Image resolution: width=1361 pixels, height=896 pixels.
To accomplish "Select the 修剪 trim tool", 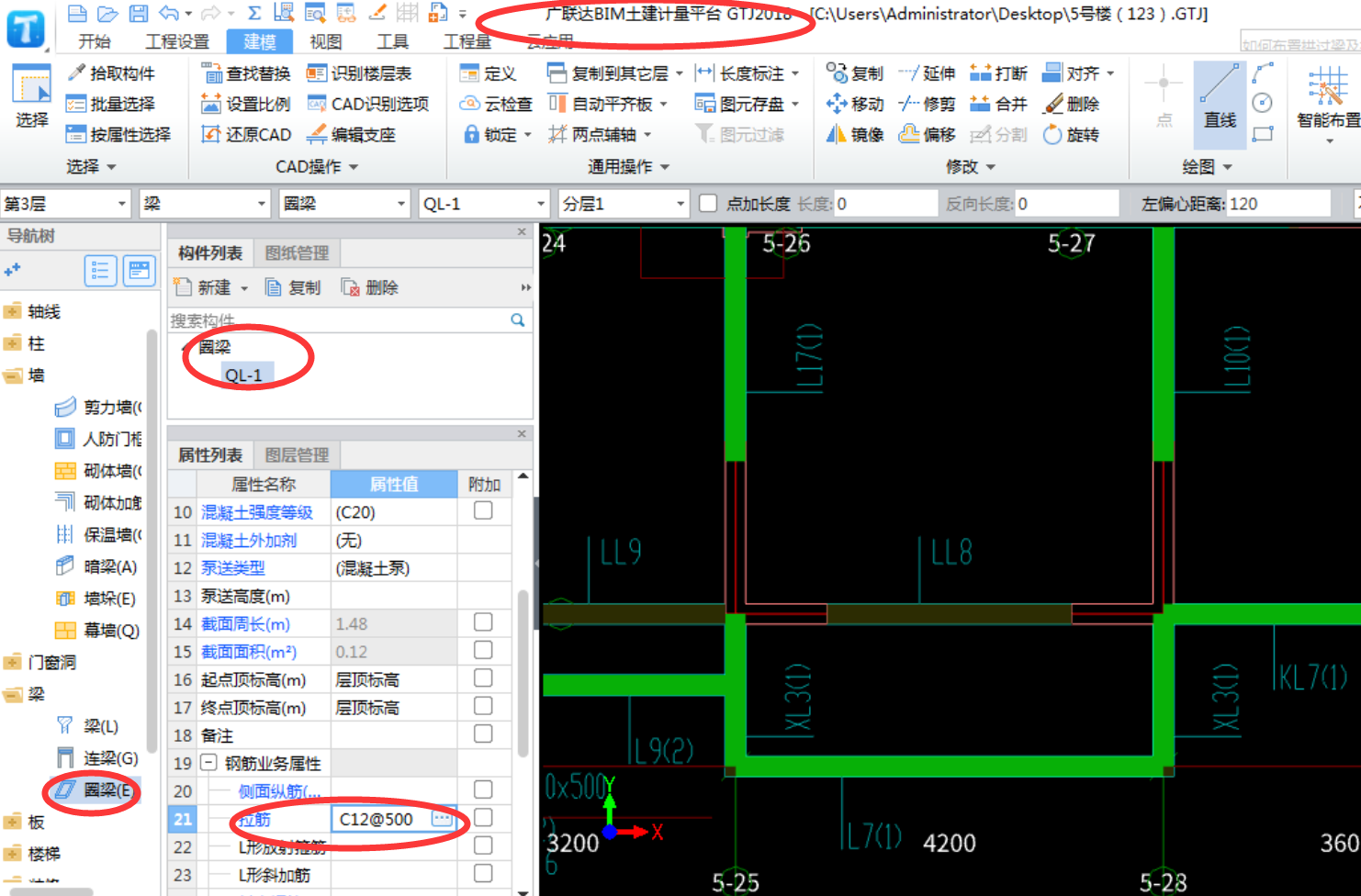I will (x=927, y=104).
